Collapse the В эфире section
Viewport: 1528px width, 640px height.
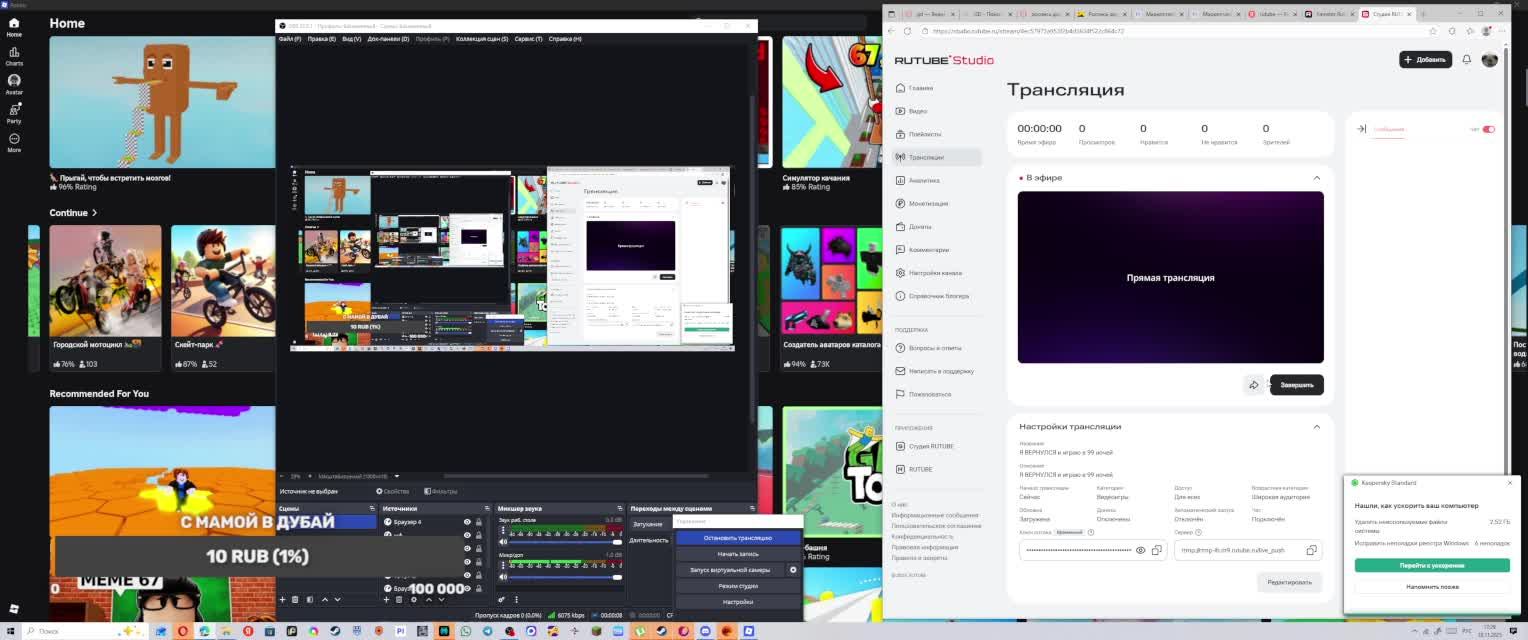click(1316, 178)
